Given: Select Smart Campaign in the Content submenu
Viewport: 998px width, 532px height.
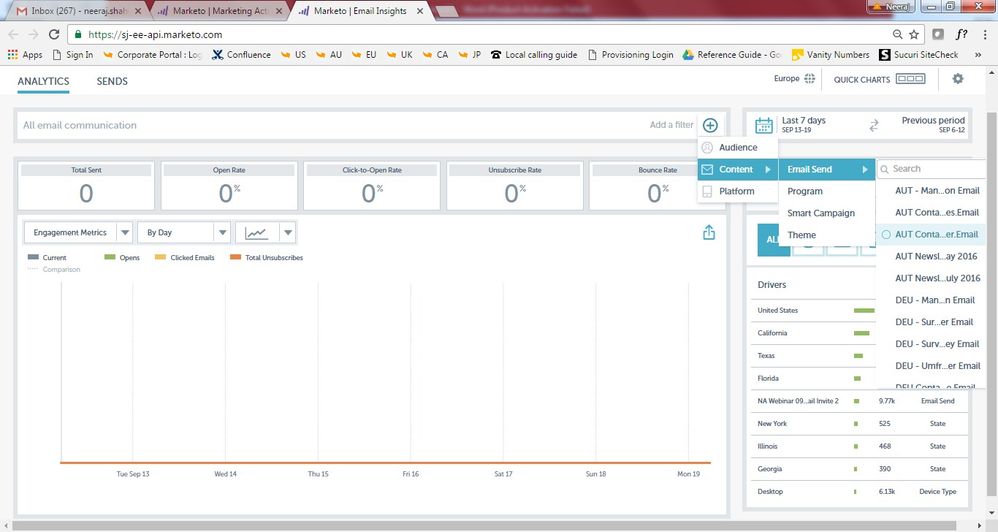Looking at the screenshot, I should 820,213.
